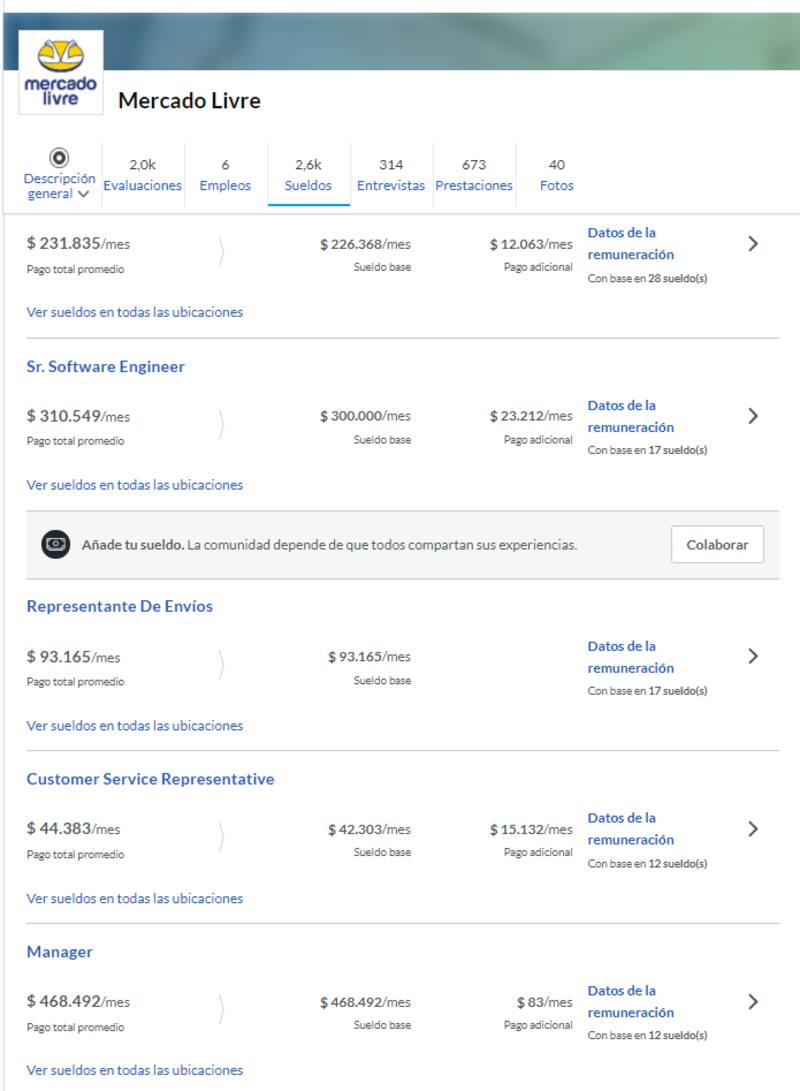Click the money icon beside Añade tu sueldo
This screenshot has height=1091, width=800.
(x=56, y=545)
